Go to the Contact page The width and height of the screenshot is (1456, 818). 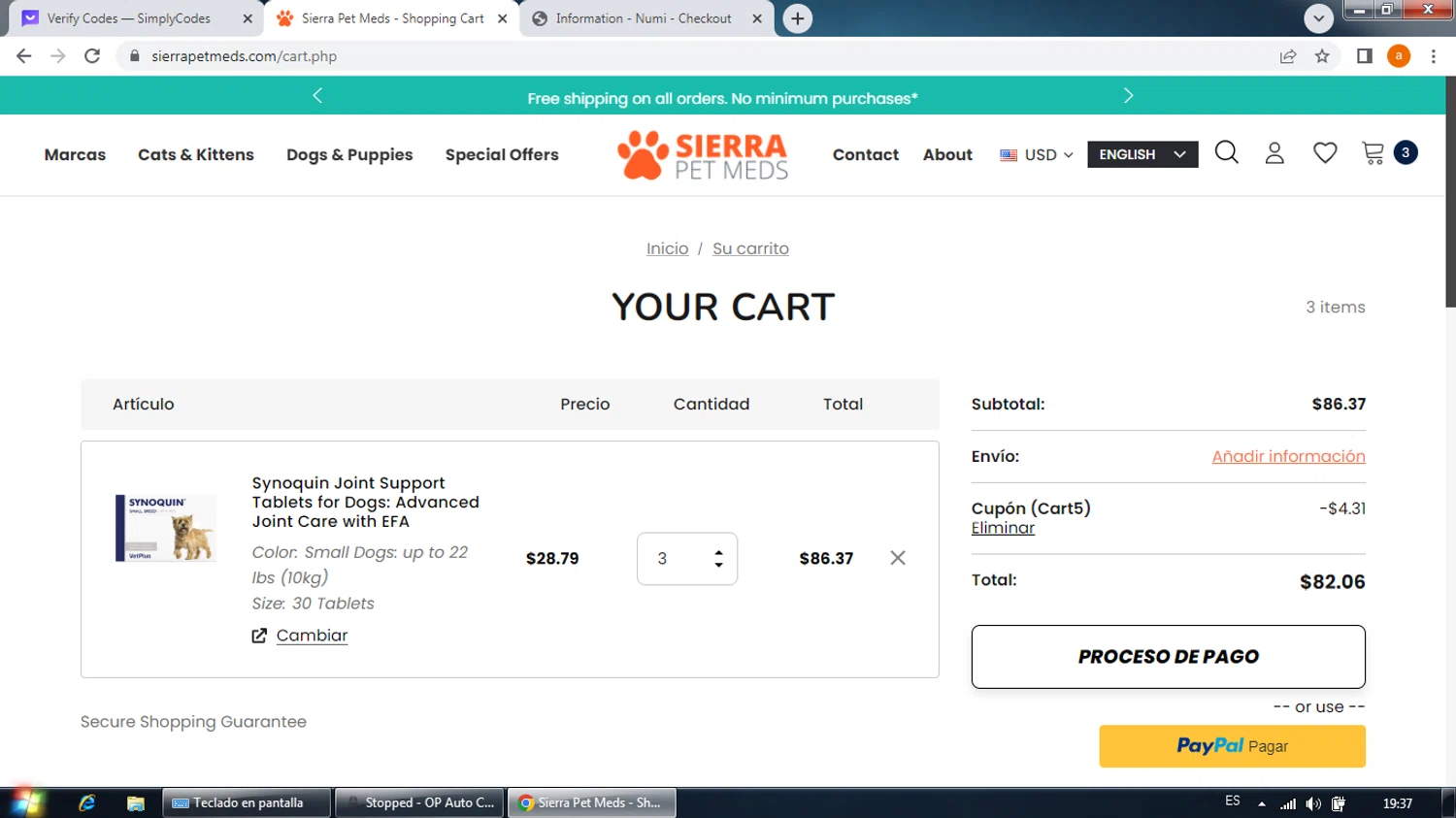pos(866,154)
